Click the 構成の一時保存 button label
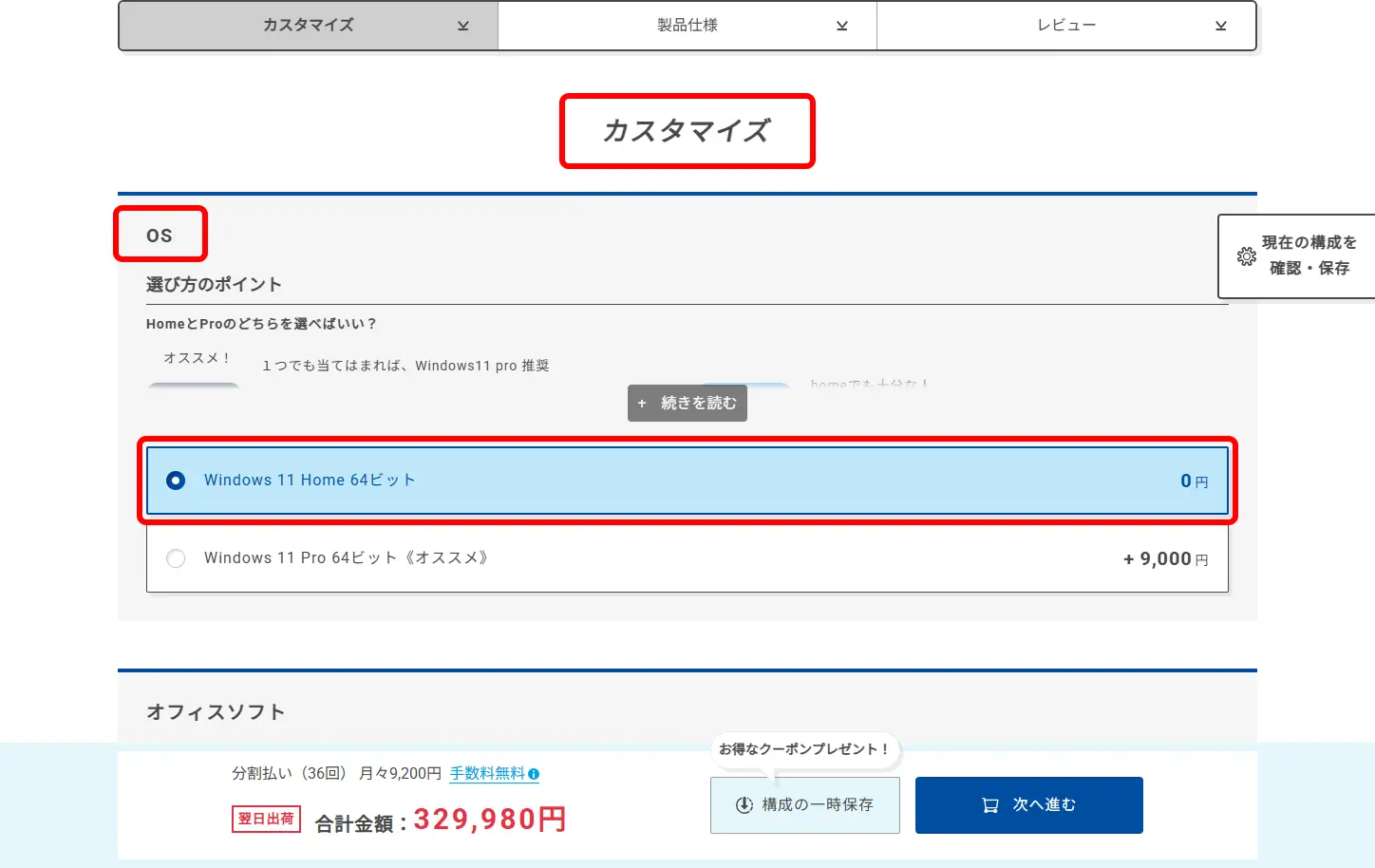 pyautogui.click(x=817, y=805)
